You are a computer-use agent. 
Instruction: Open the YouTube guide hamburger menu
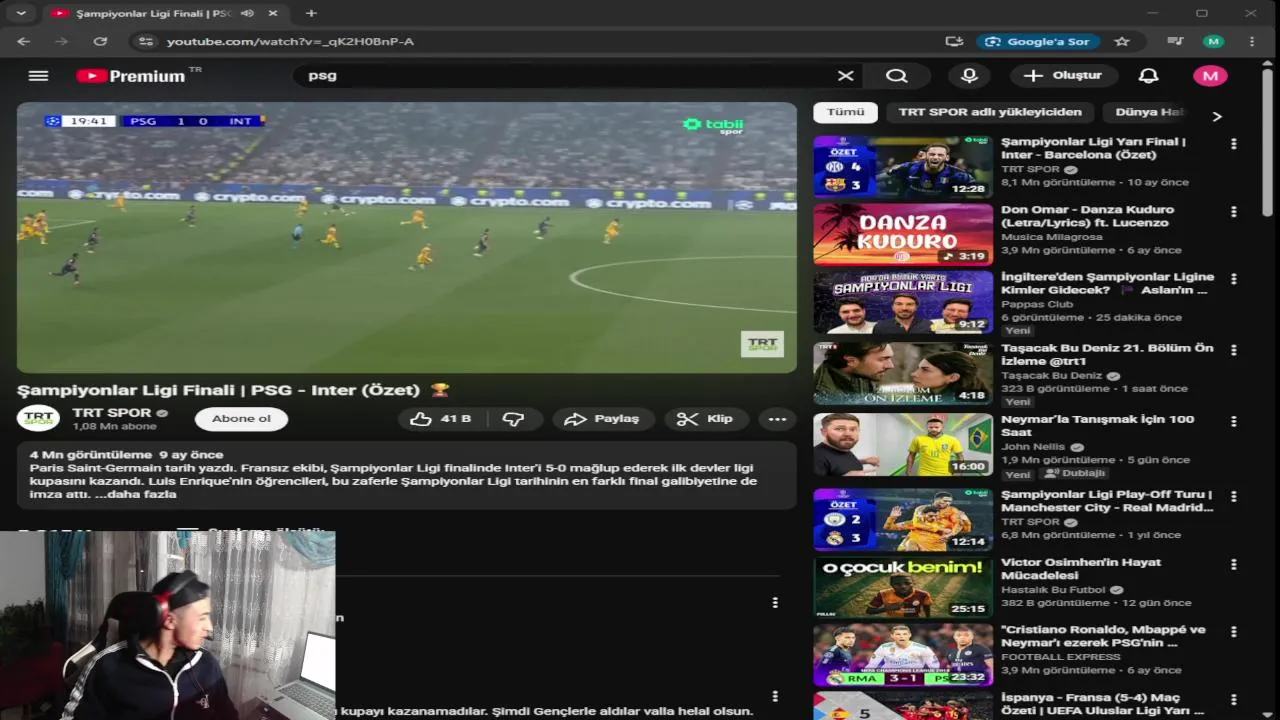point(38,76)
